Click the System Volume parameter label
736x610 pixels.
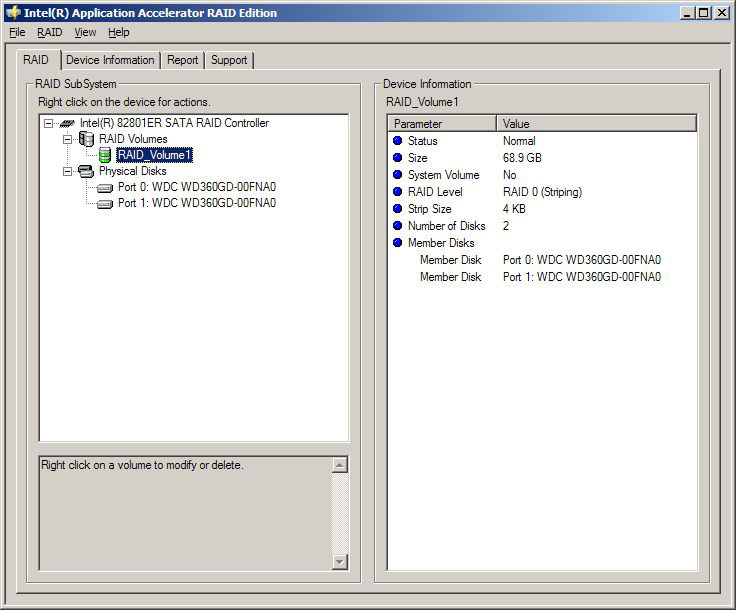(444, 175)
